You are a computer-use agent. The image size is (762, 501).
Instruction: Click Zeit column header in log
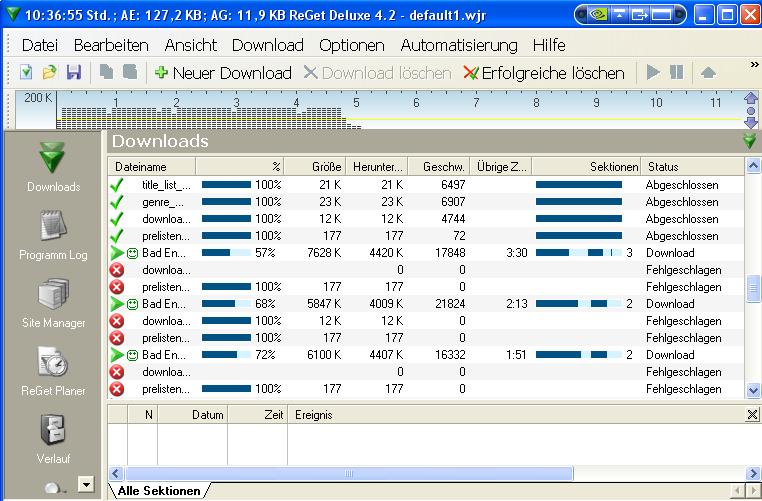tap(258, 415)
